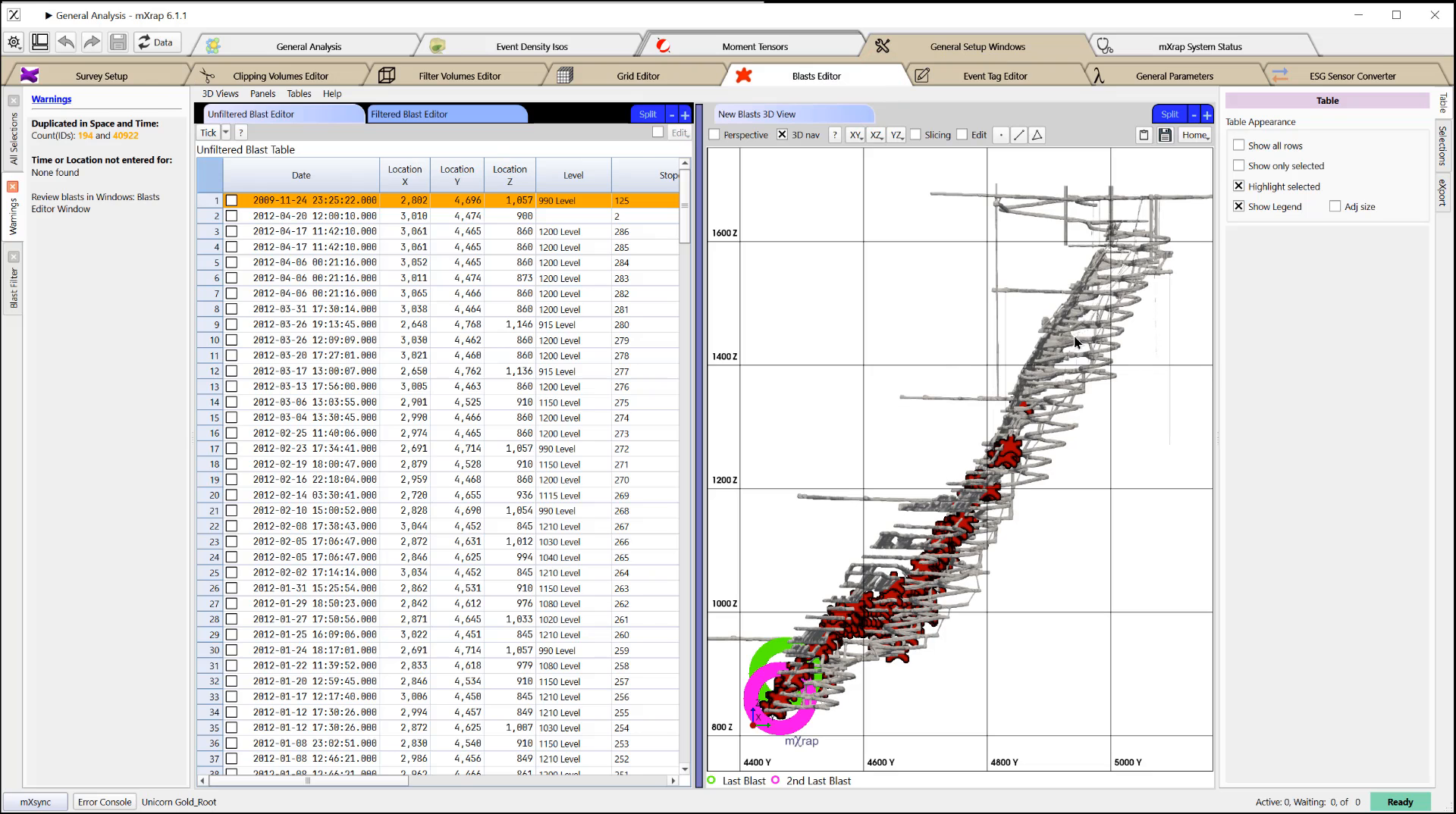Tick the checkbox for blast row 1
The height and width of the screenshot is (814, 1456).
click(x=231, y=201)
